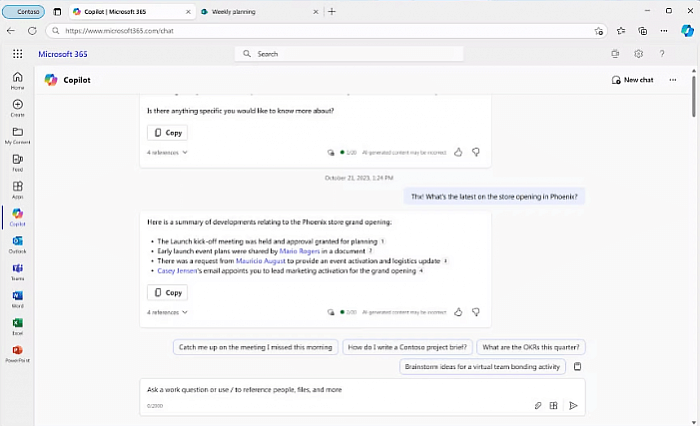Click the Settings gear in Microsoft 365 header

(638, 54)
